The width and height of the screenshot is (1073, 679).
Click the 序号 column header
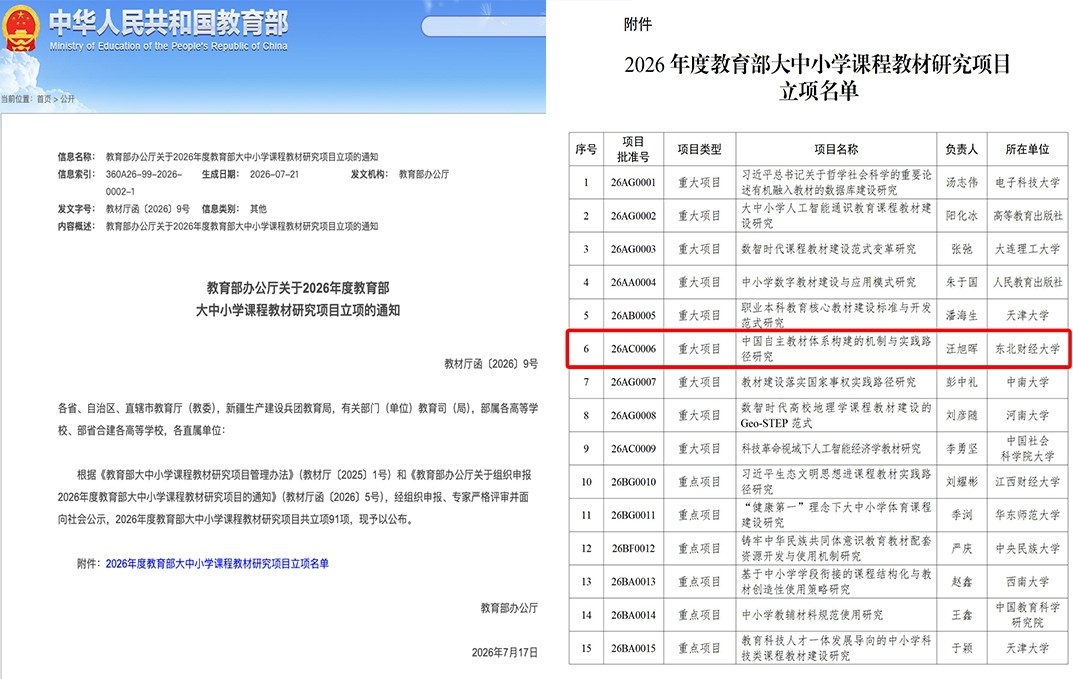pyautogui.click(x=586, y=149)
